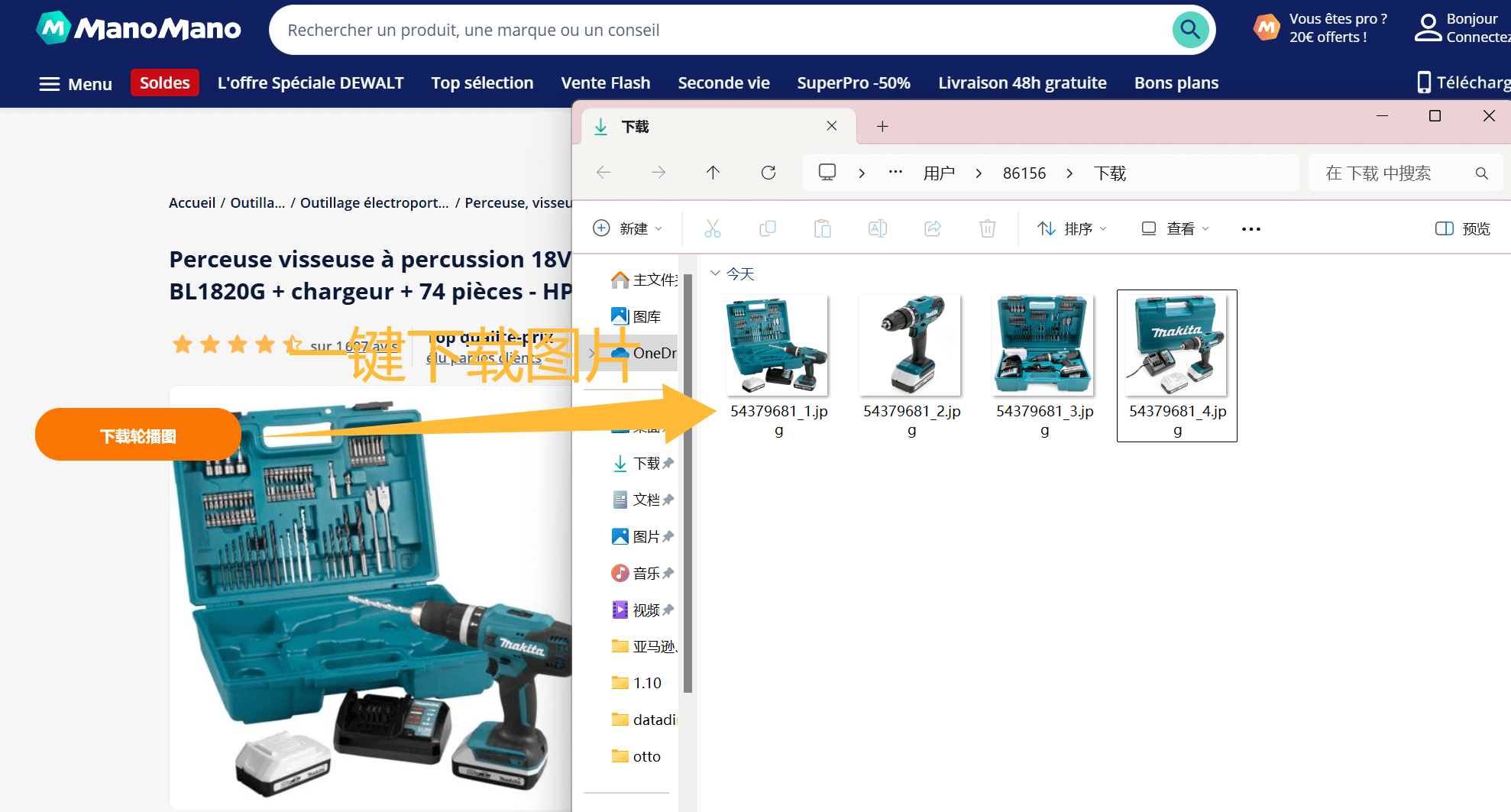The width and height of the screenshot is (1511, 812).
Task: Click Accueil breadcrumb link
Action: click(x=192, y=202)
